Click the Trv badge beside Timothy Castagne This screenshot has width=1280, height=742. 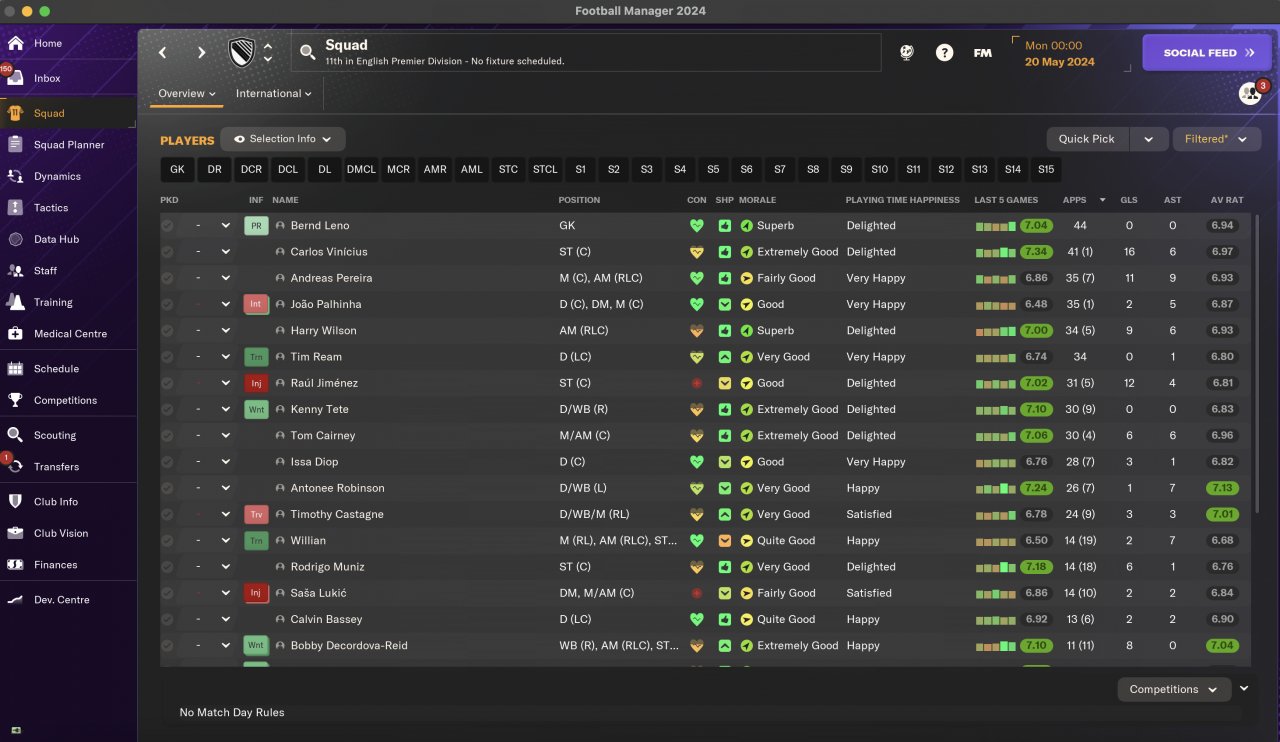pyautogui.click(x=255, y=514)
